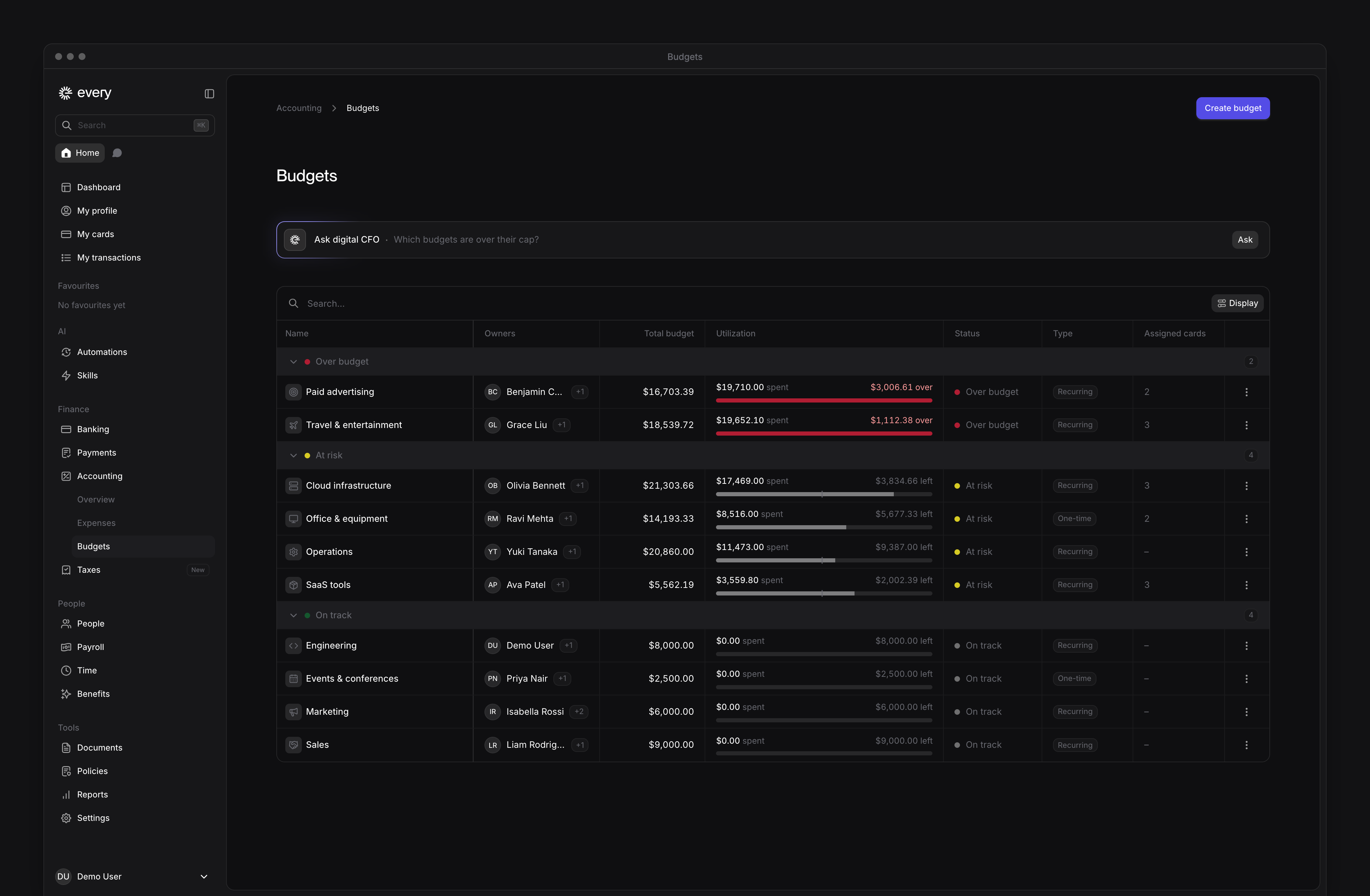Click the Paid advertising target icon
1370x896 pixels.
click(294, 392)
